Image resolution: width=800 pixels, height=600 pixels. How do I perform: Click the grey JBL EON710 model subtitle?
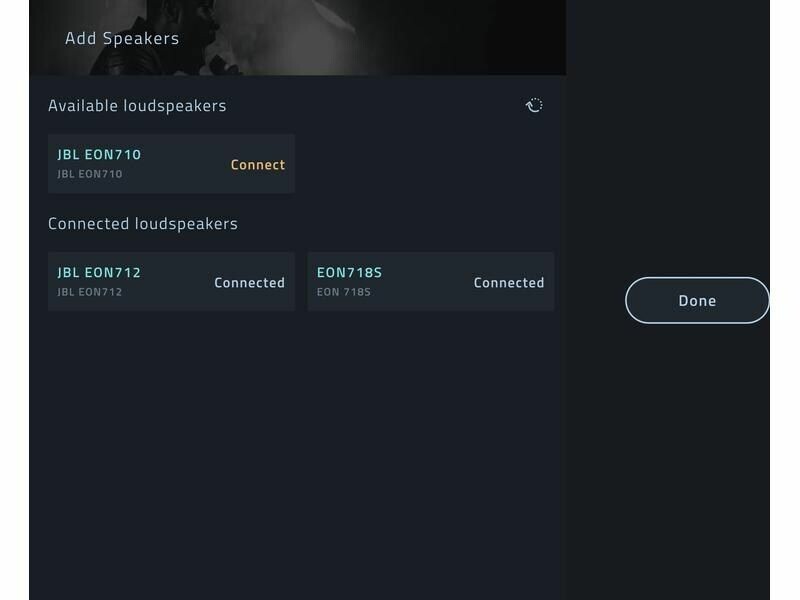tap(90, 174)
